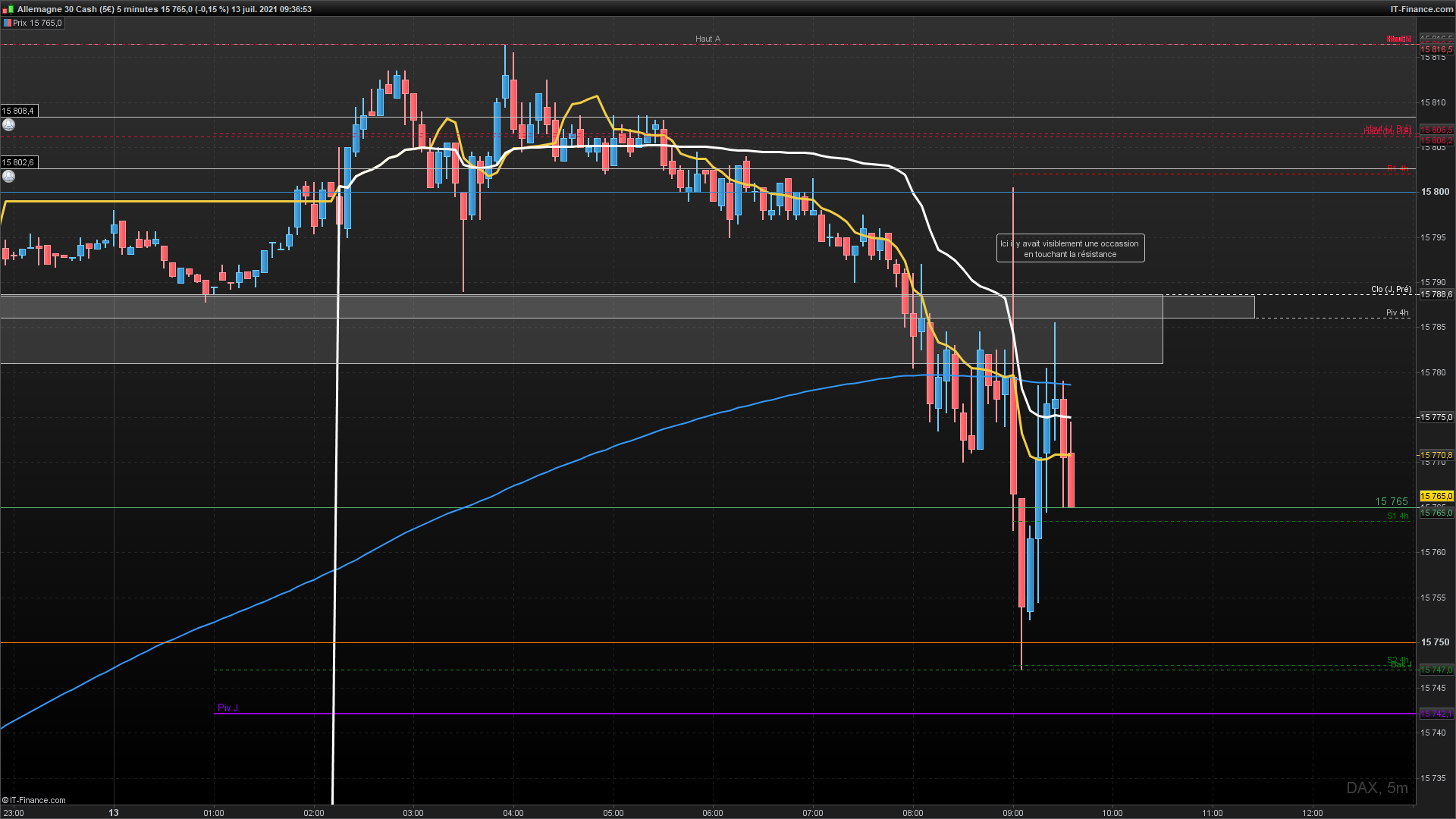The height and width of the screenshot is (819, 1456).
Task: Click the 'Ici il y avait visiblement' annotation box
Action: coord(1070,249)
